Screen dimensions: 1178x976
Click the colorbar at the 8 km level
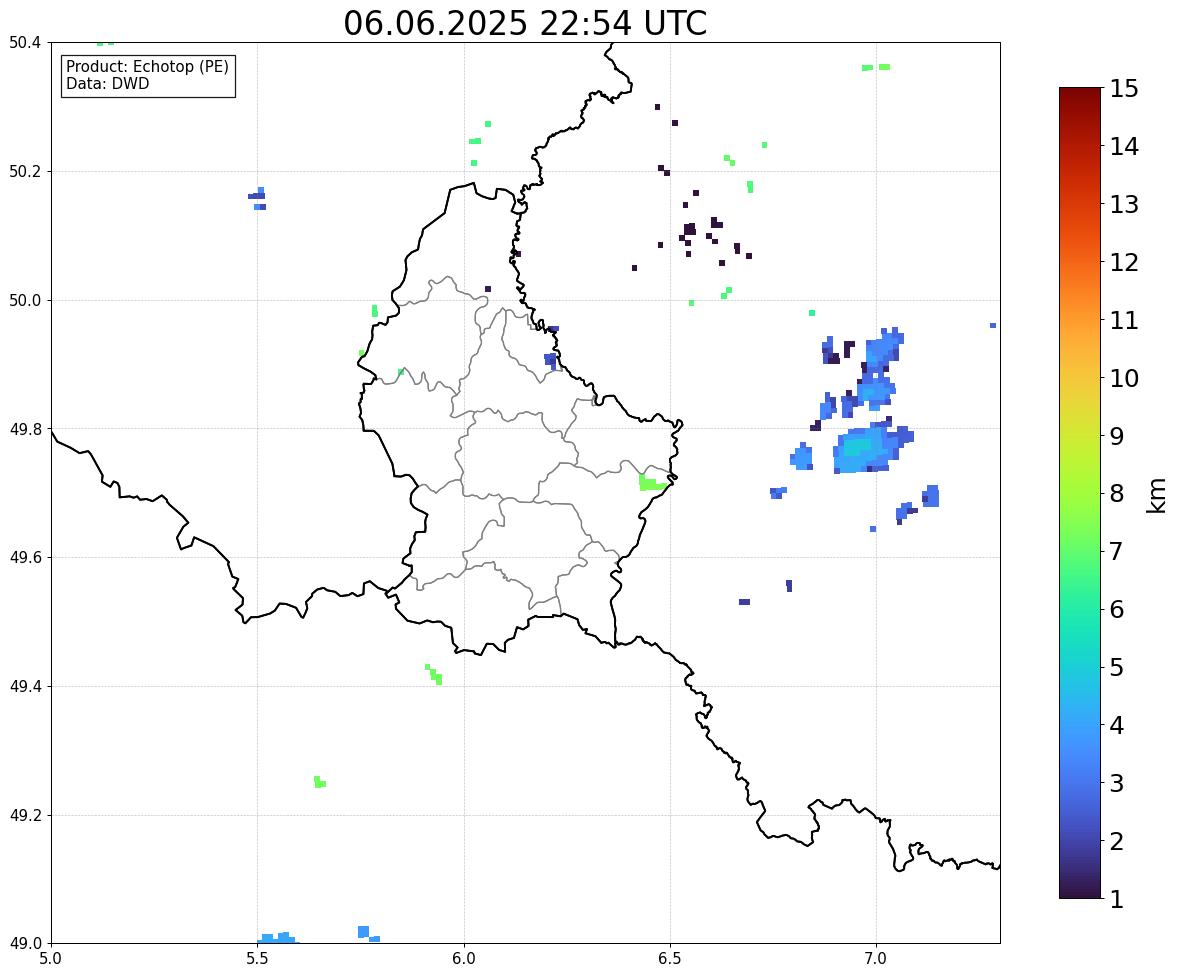(1080, 494)
